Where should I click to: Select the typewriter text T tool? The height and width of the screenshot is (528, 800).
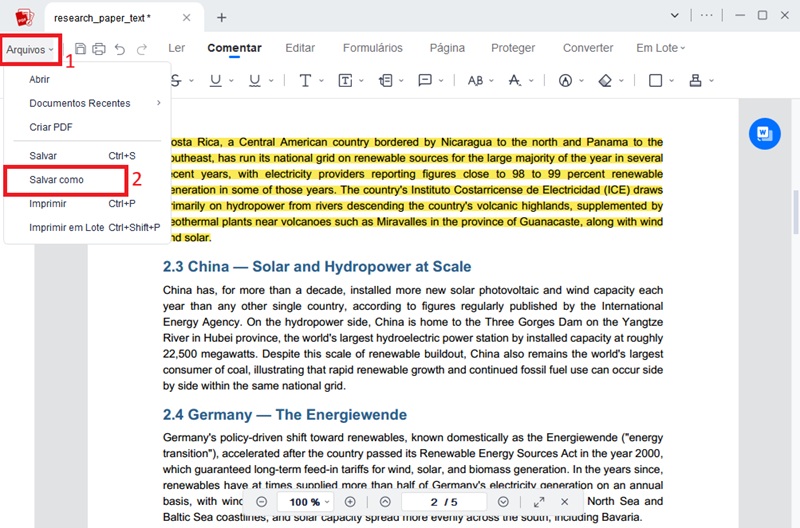click(305, 80)
